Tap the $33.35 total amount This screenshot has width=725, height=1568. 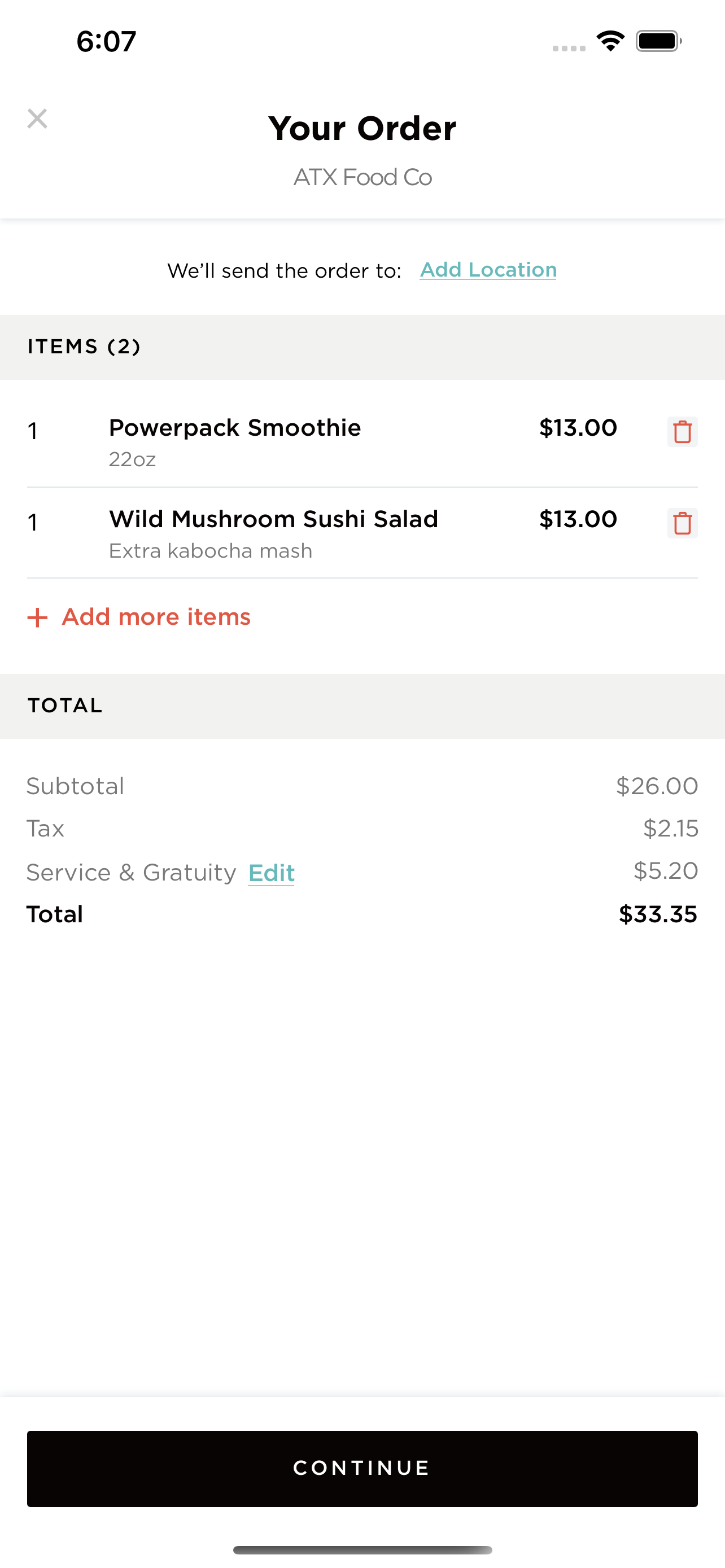click(657, 914)
